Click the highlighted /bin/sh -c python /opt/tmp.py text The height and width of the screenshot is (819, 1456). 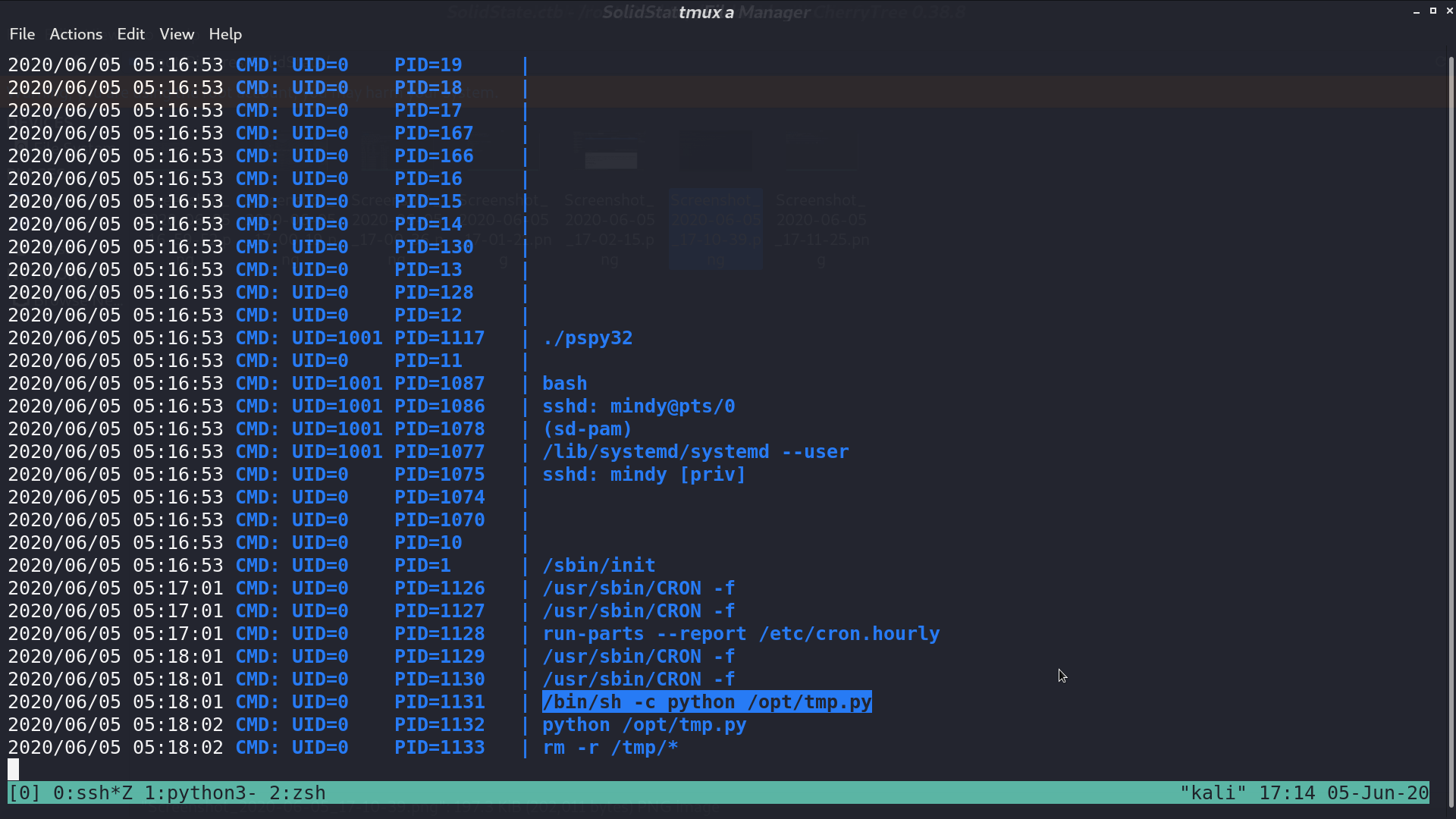(x=707, y=702)
